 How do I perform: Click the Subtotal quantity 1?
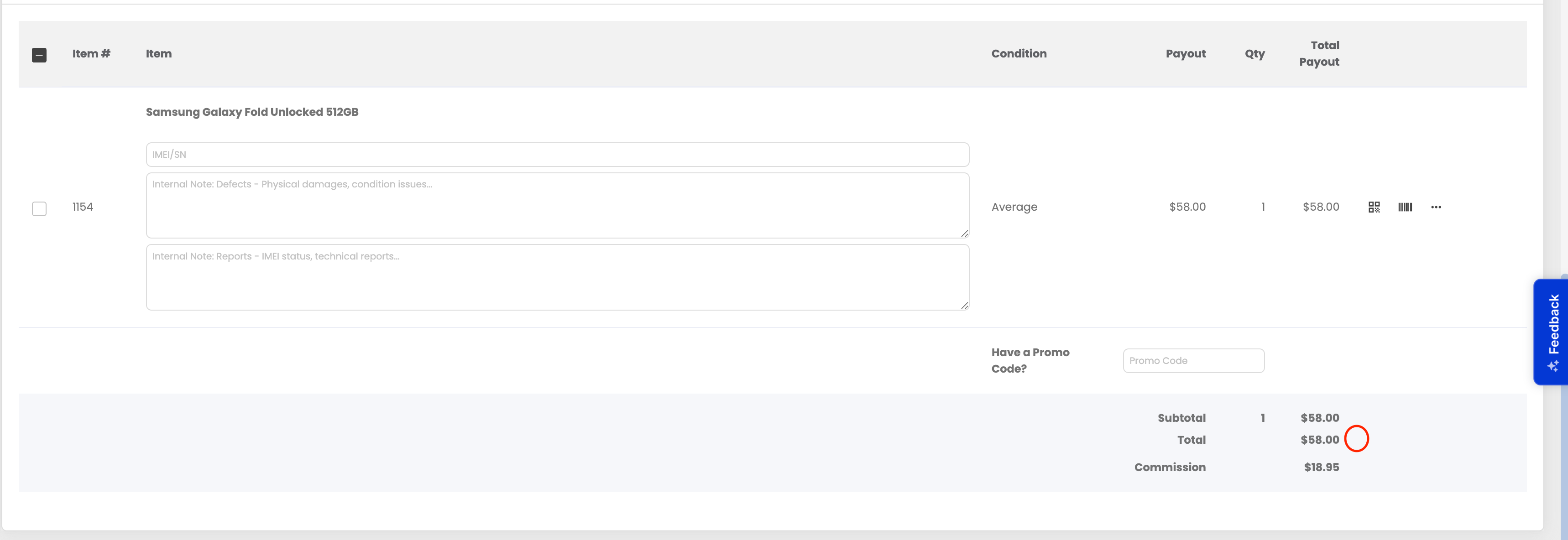(x=1263, y=418)
